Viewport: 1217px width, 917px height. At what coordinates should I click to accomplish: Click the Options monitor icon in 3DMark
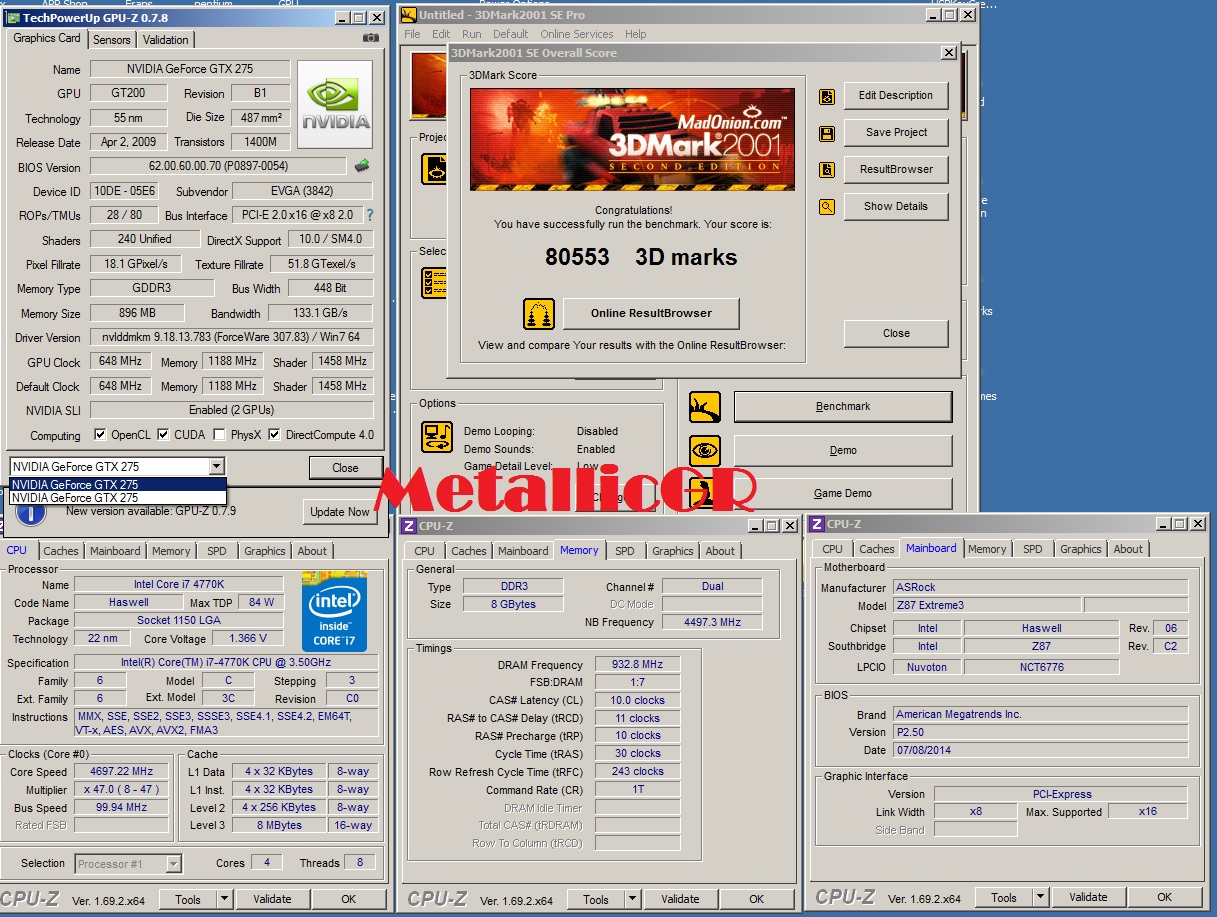tap(437, 437)
